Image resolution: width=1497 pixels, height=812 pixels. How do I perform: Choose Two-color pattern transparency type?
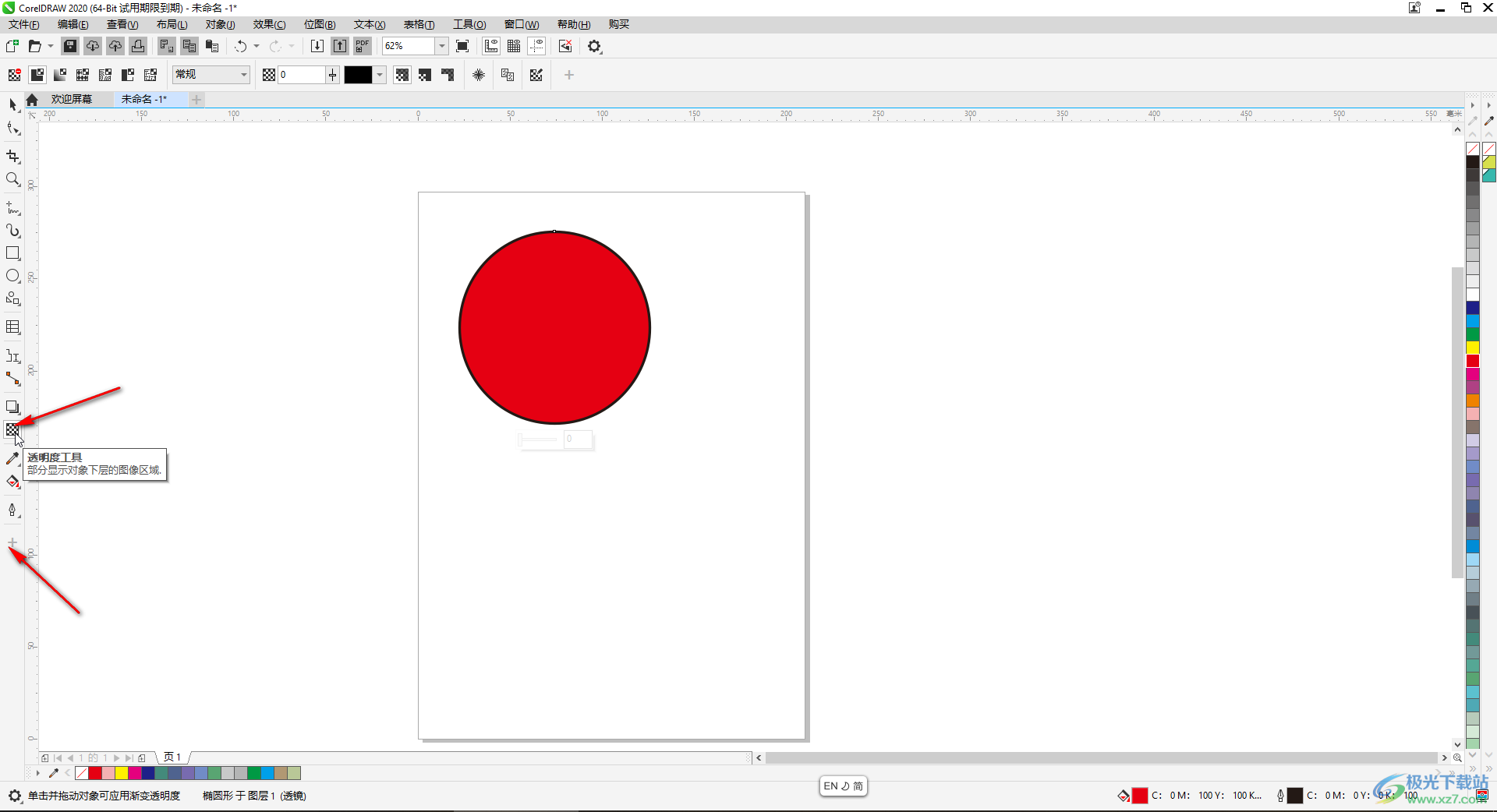[128, 75]
